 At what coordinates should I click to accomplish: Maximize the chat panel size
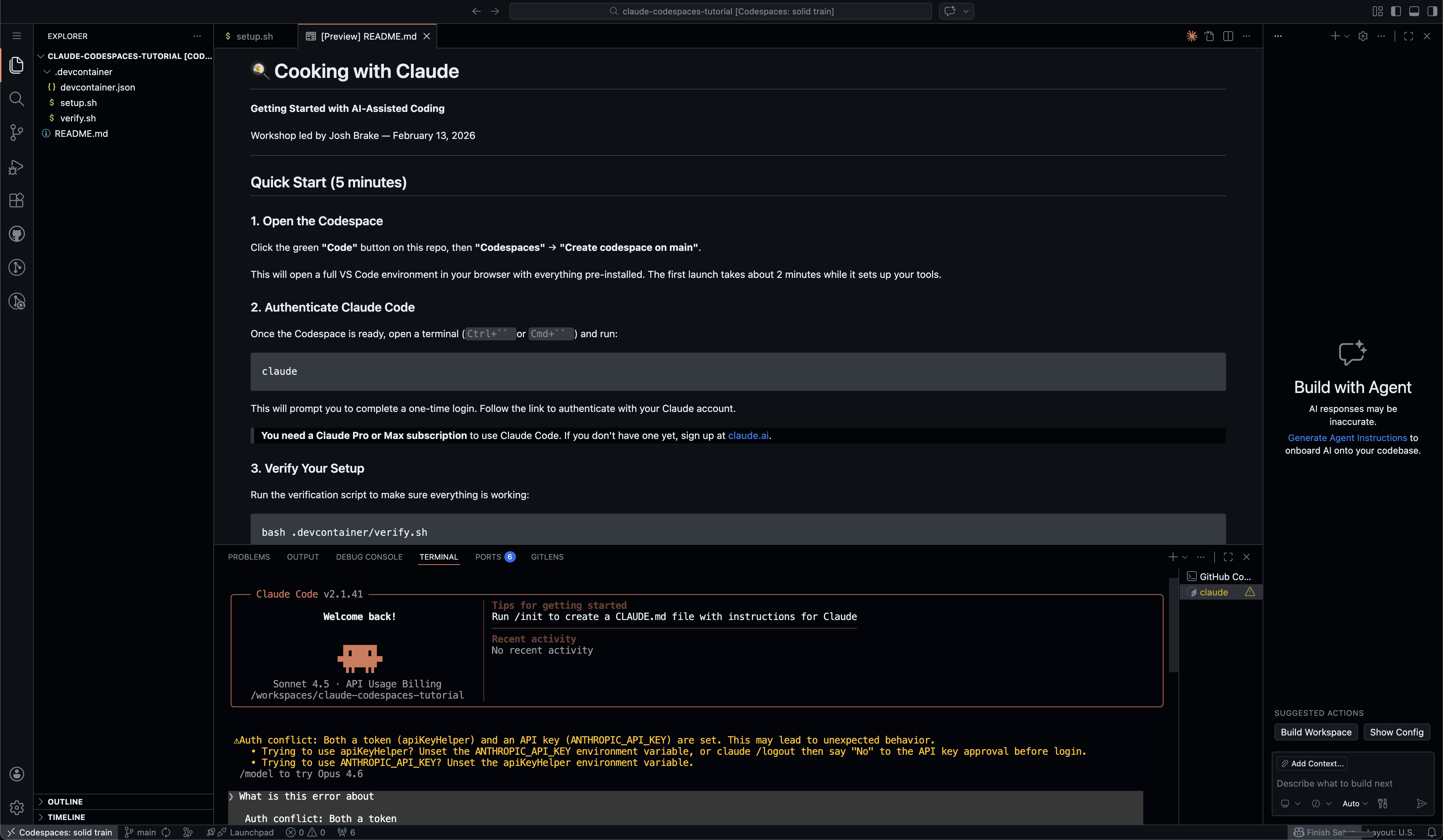[1409, 36]
